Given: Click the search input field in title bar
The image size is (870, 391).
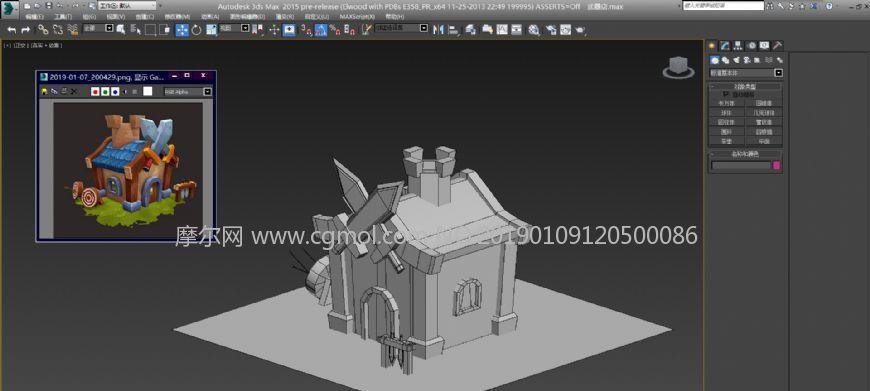Looking at the screenshot, I should pos(724,6).
